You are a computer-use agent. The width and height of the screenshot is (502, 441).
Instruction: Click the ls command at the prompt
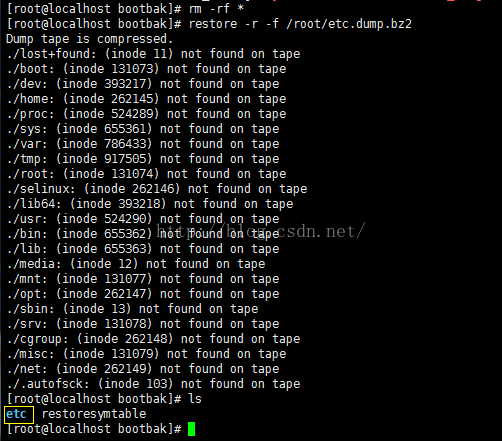[195, 399]
